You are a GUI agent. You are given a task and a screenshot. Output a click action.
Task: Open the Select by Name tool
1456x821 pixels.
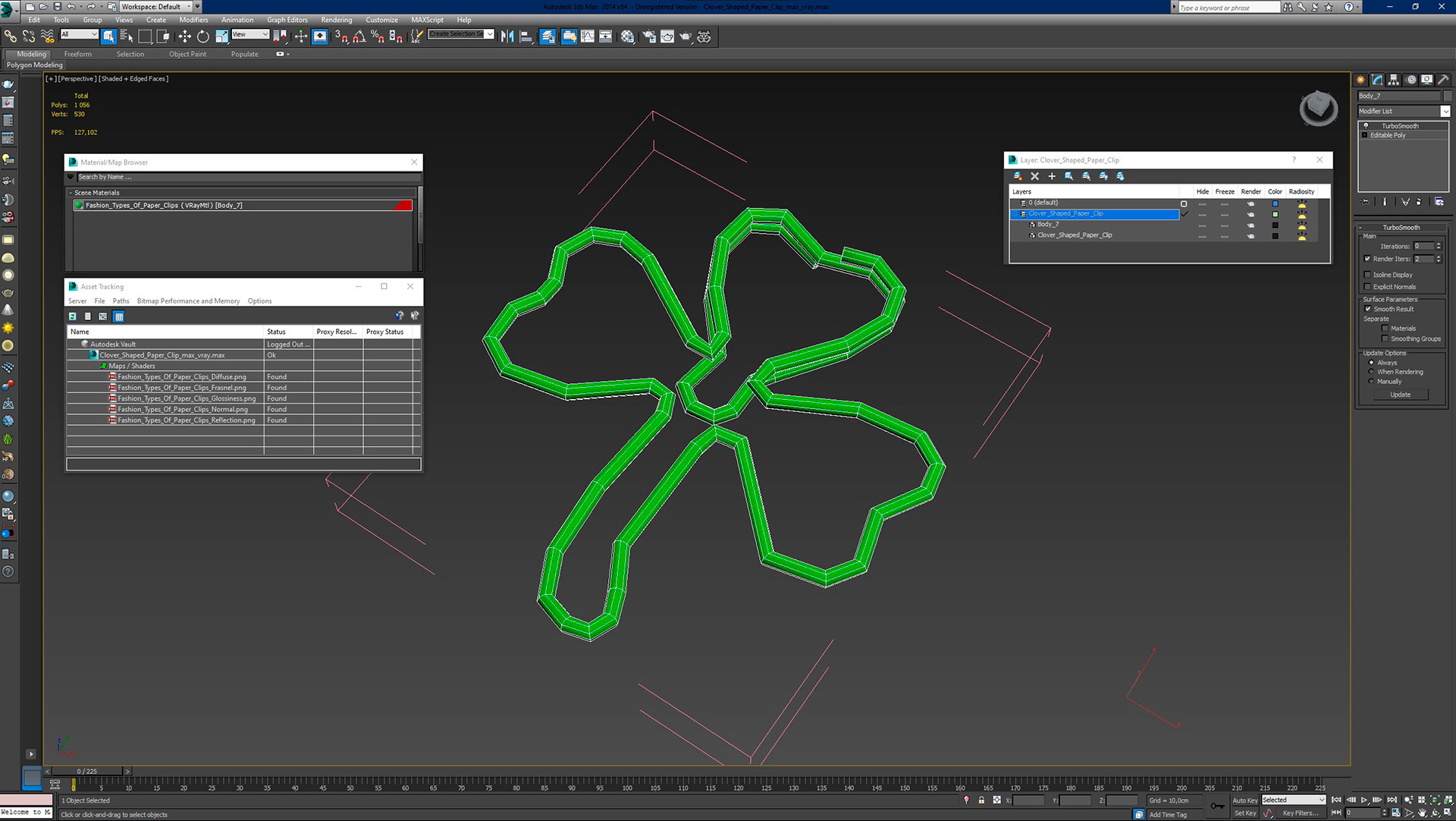click(126, 36)
